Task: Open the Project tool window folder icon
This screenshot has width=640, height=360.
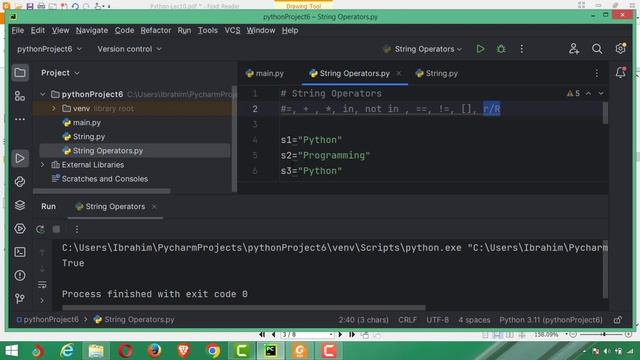Action: point(20,73)
